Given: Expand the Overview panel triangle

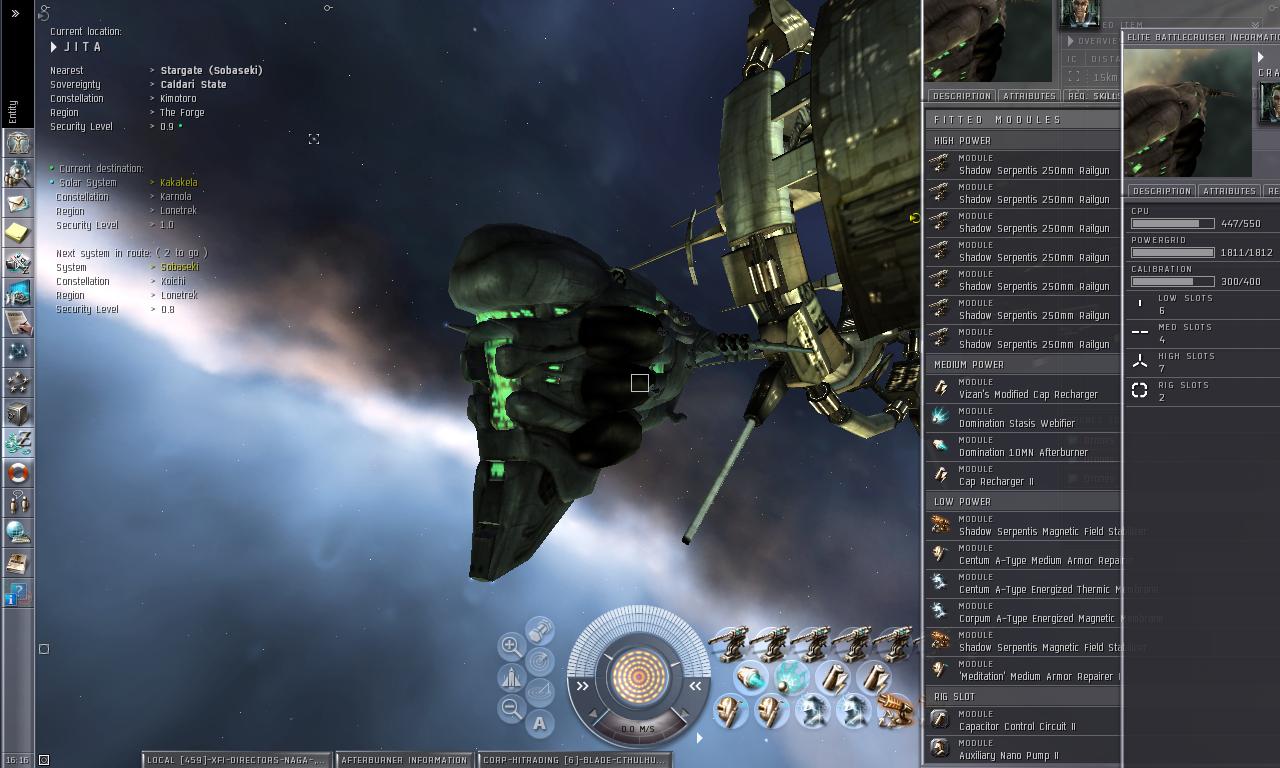Looking at the screenshot, I should point(1071,41).
